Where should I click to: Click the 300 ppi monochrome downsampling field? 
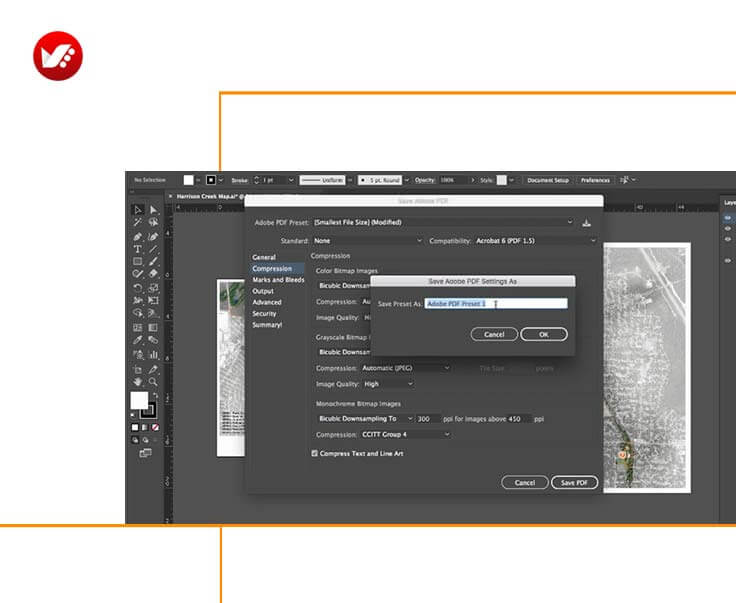[428, 419]
